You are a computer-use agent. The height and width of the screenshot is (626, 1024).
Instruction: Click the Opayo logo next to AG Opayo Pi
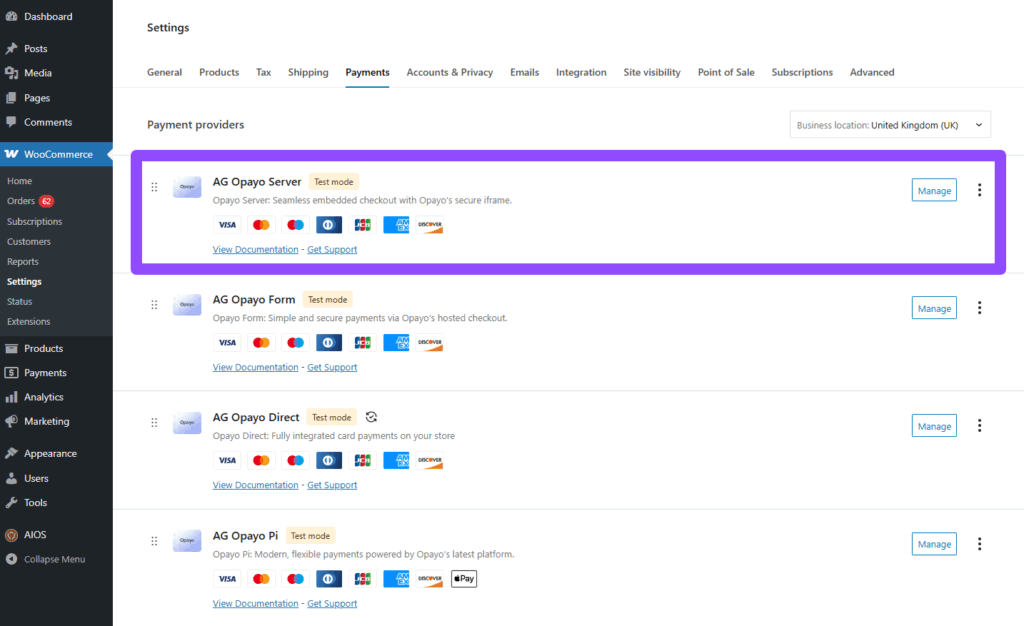point(187,541)
